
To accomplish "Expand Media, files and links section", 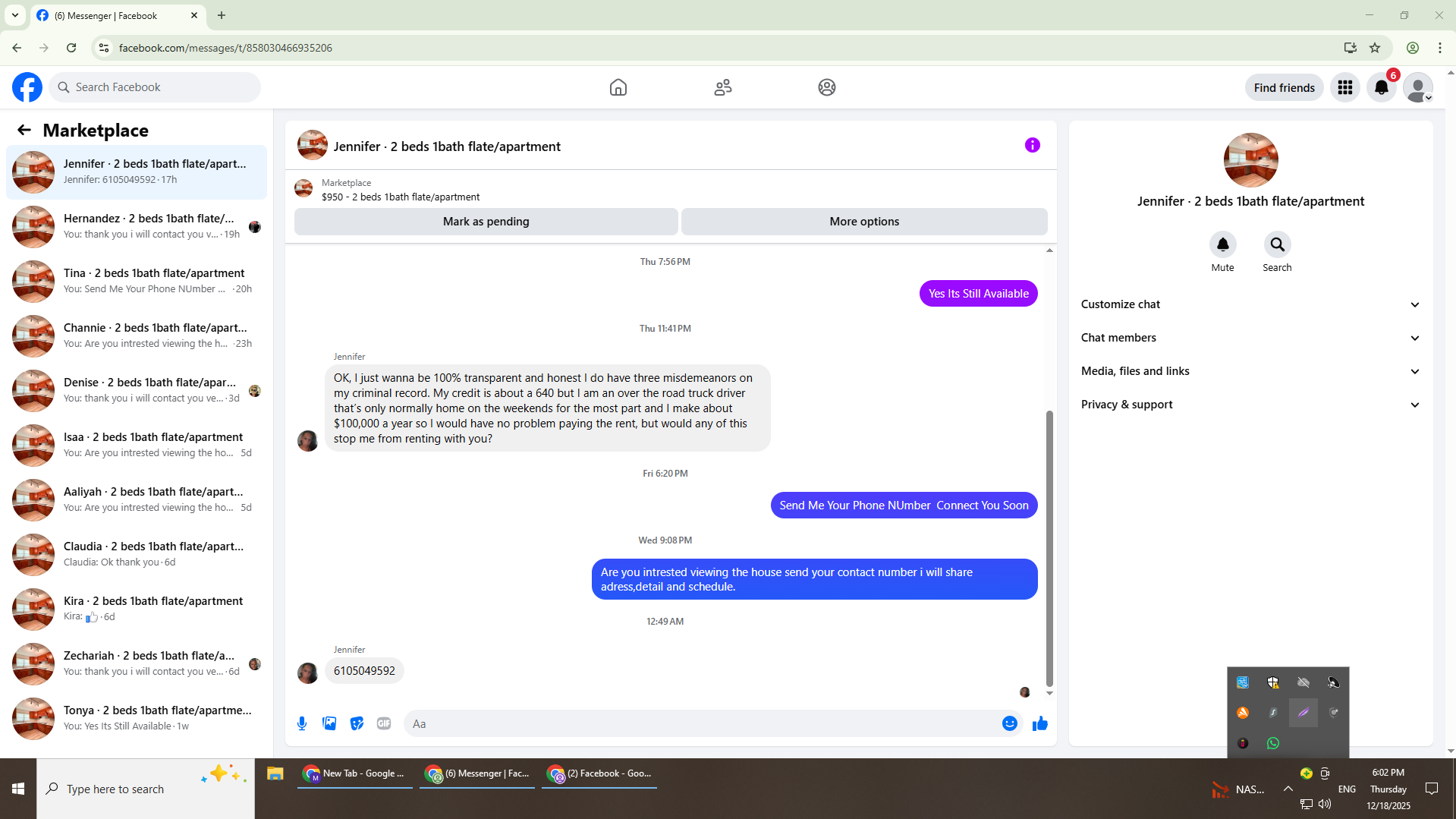I will tap(1250, 371).
